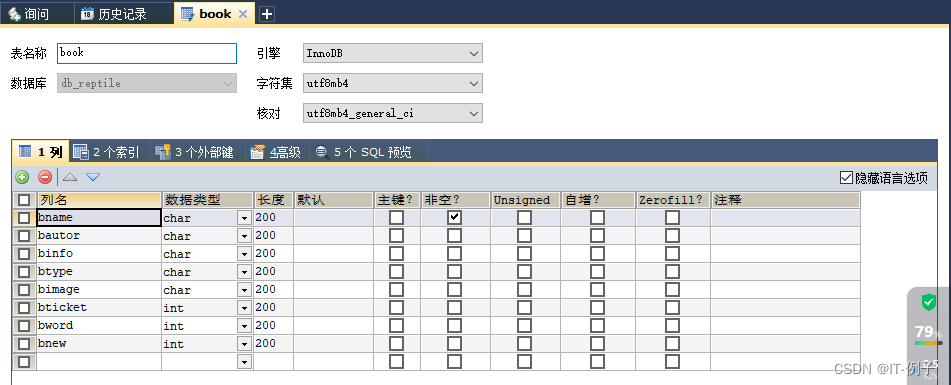Open data type dropdown in the empty row
951x385 pixels.
[x=244, y=362]
